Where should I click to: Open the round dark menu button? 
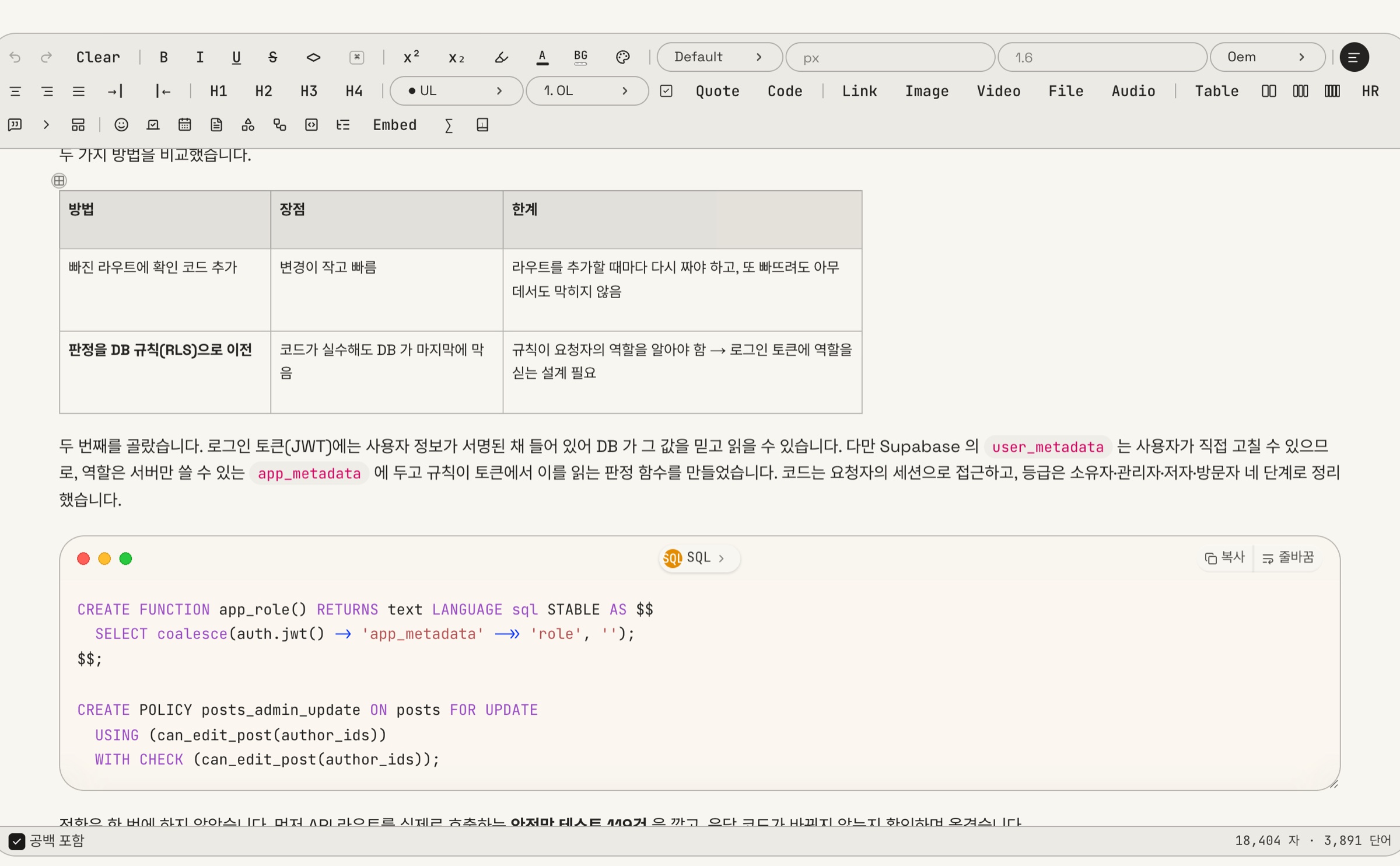coord(1354,57)
